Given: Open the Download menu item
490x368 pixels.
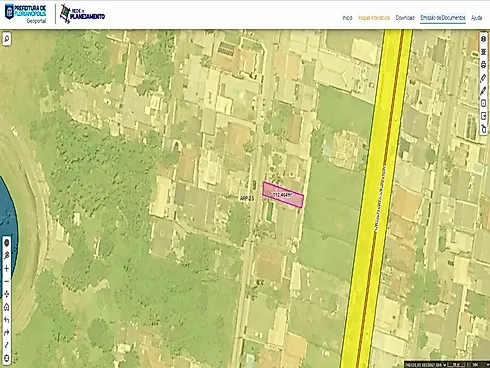Looking at the screenshot, I should click(405, 18).
